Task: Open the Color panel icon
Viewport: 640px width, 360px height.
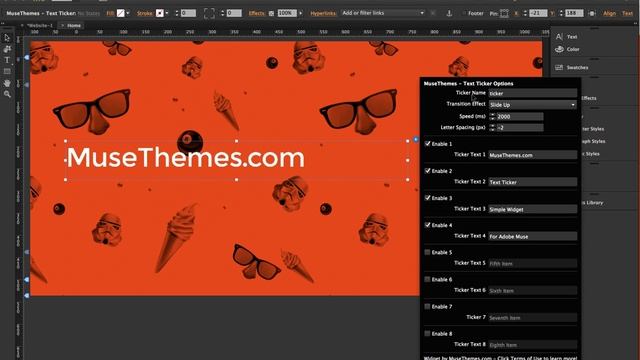Action: (x=559, y=49)
